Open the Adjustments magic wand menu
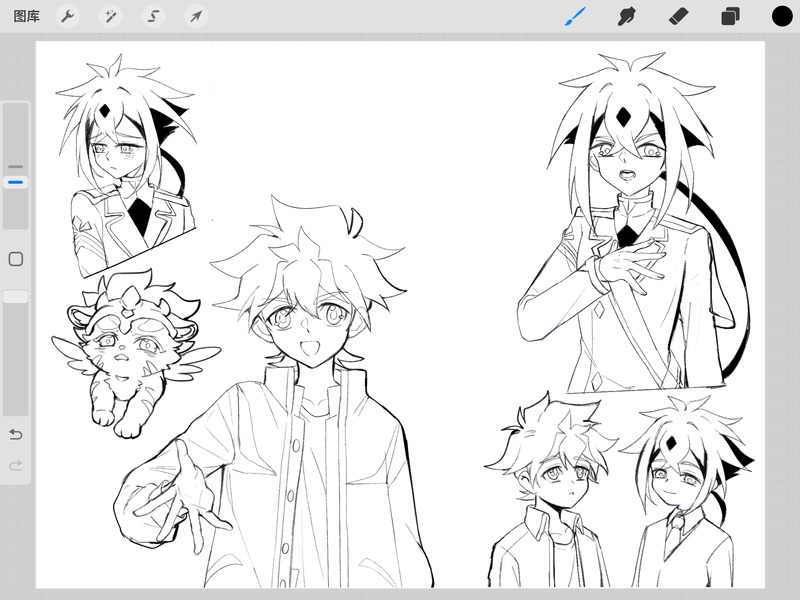 (110, 17)
